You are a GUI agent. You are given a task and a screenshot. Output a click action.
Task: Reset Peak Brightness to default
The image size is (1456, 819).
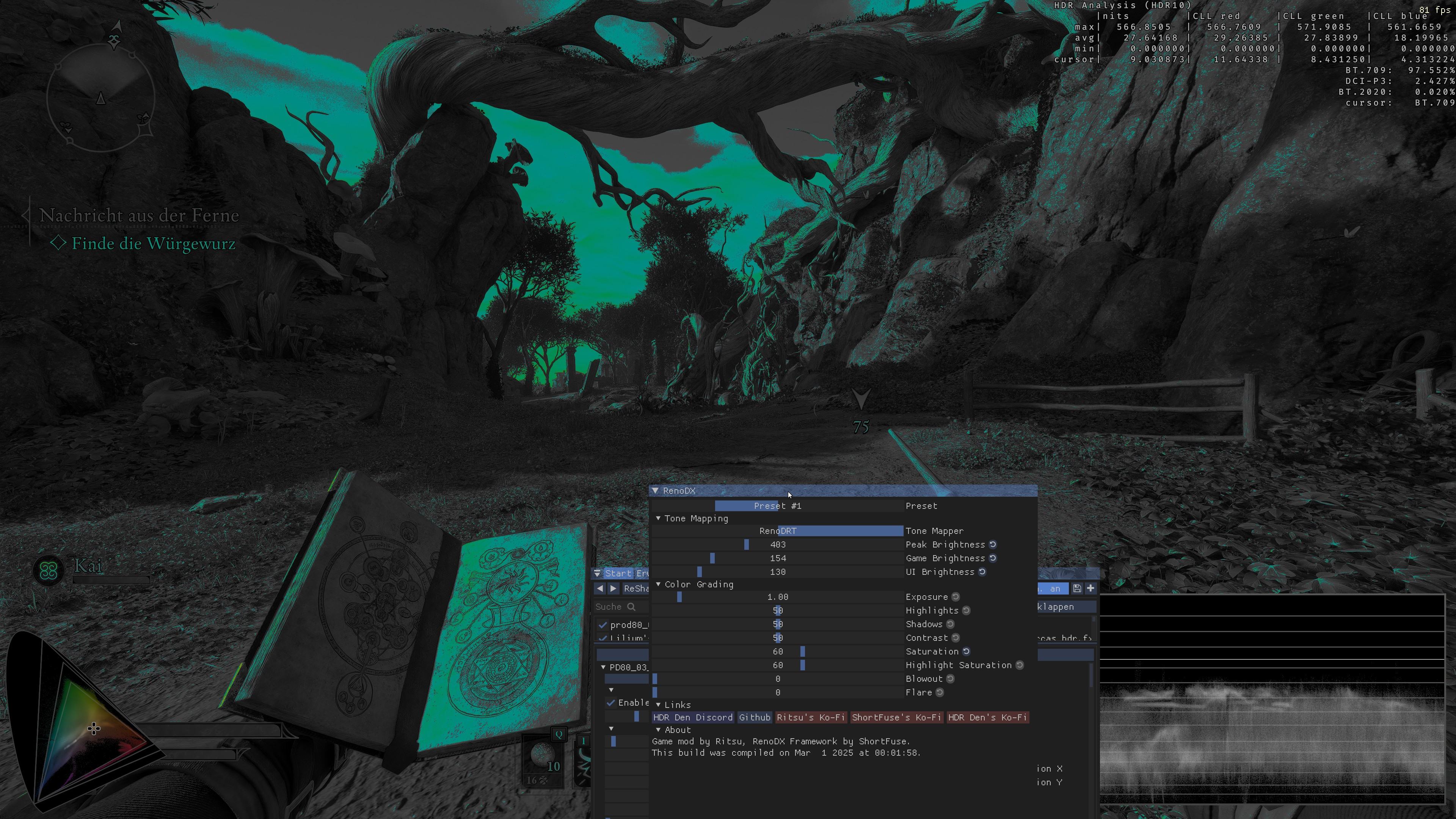pos(993,544)
